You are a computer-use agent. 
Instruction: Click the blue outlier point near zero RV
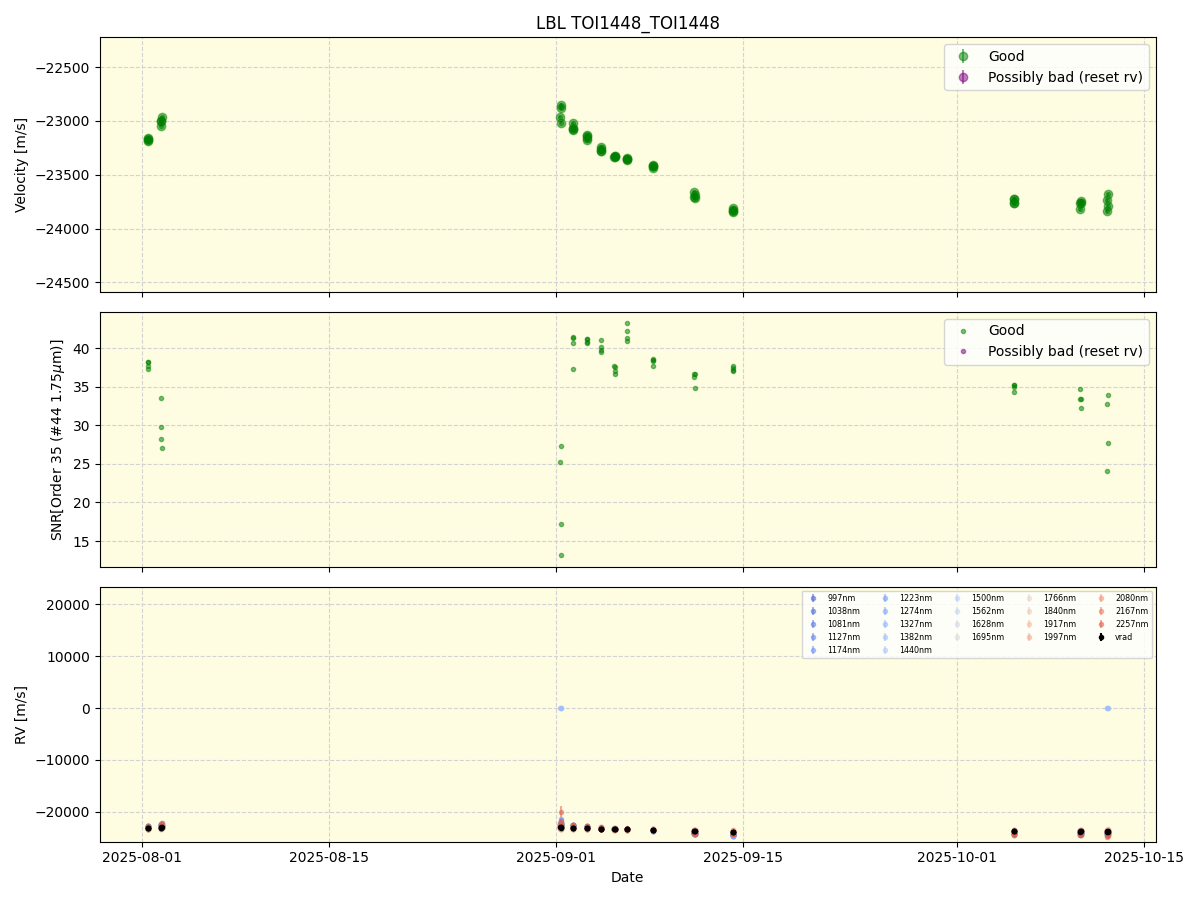(x=560, y=708)
